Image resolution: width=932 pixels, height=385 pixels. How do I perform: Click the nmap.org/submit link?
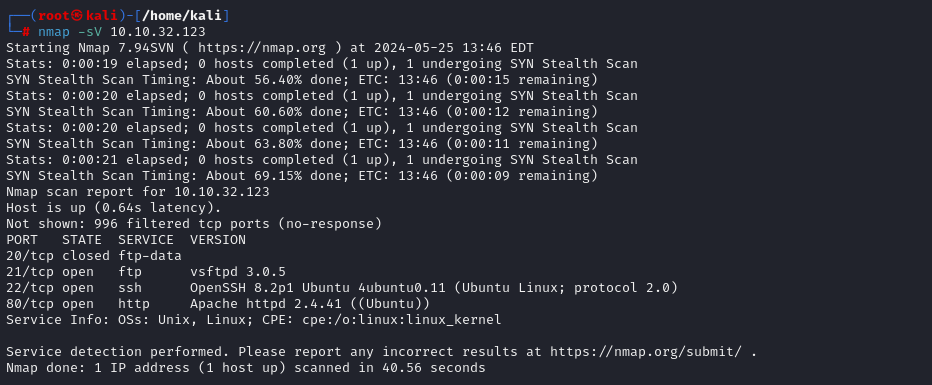646,352
